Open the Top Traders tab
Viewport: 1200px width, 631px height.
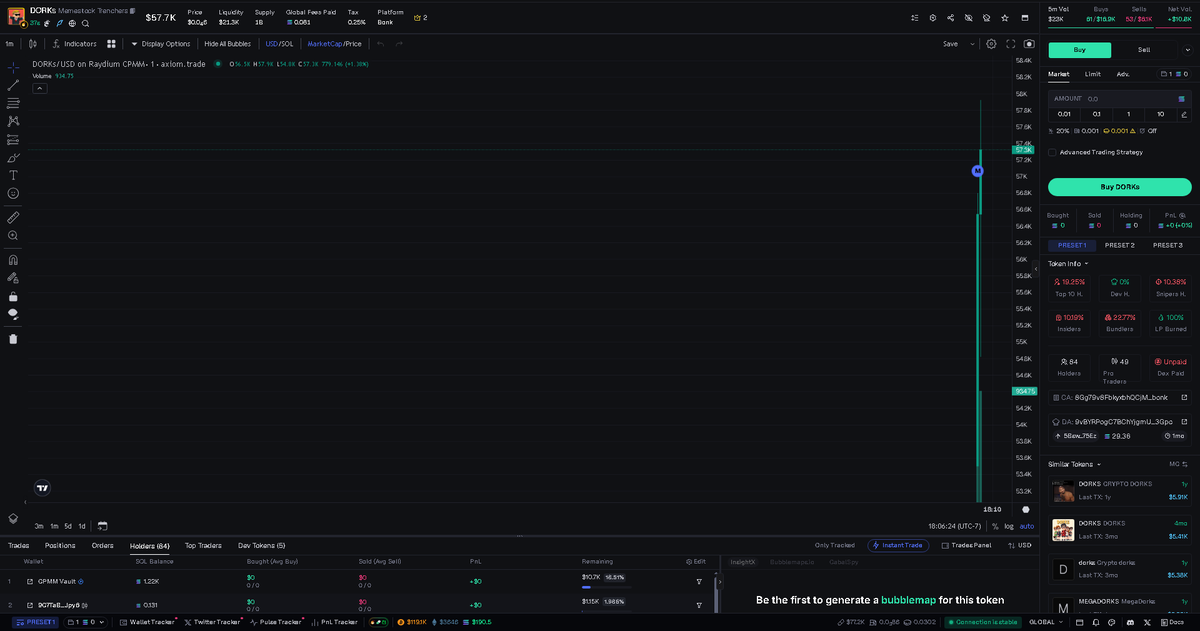tap(203, 546)
